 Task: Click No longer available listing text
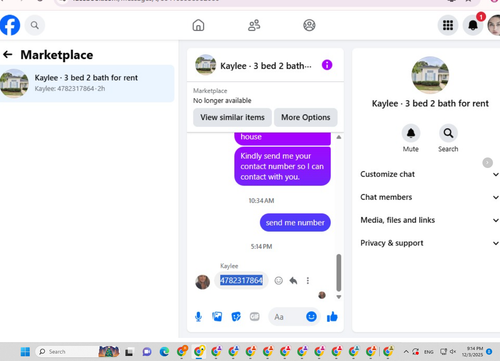point(222,100)
